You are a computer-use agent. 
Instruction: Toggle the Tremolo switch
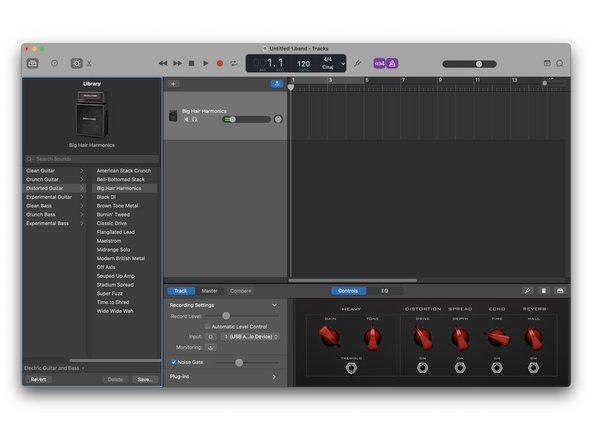pos(351,368)
